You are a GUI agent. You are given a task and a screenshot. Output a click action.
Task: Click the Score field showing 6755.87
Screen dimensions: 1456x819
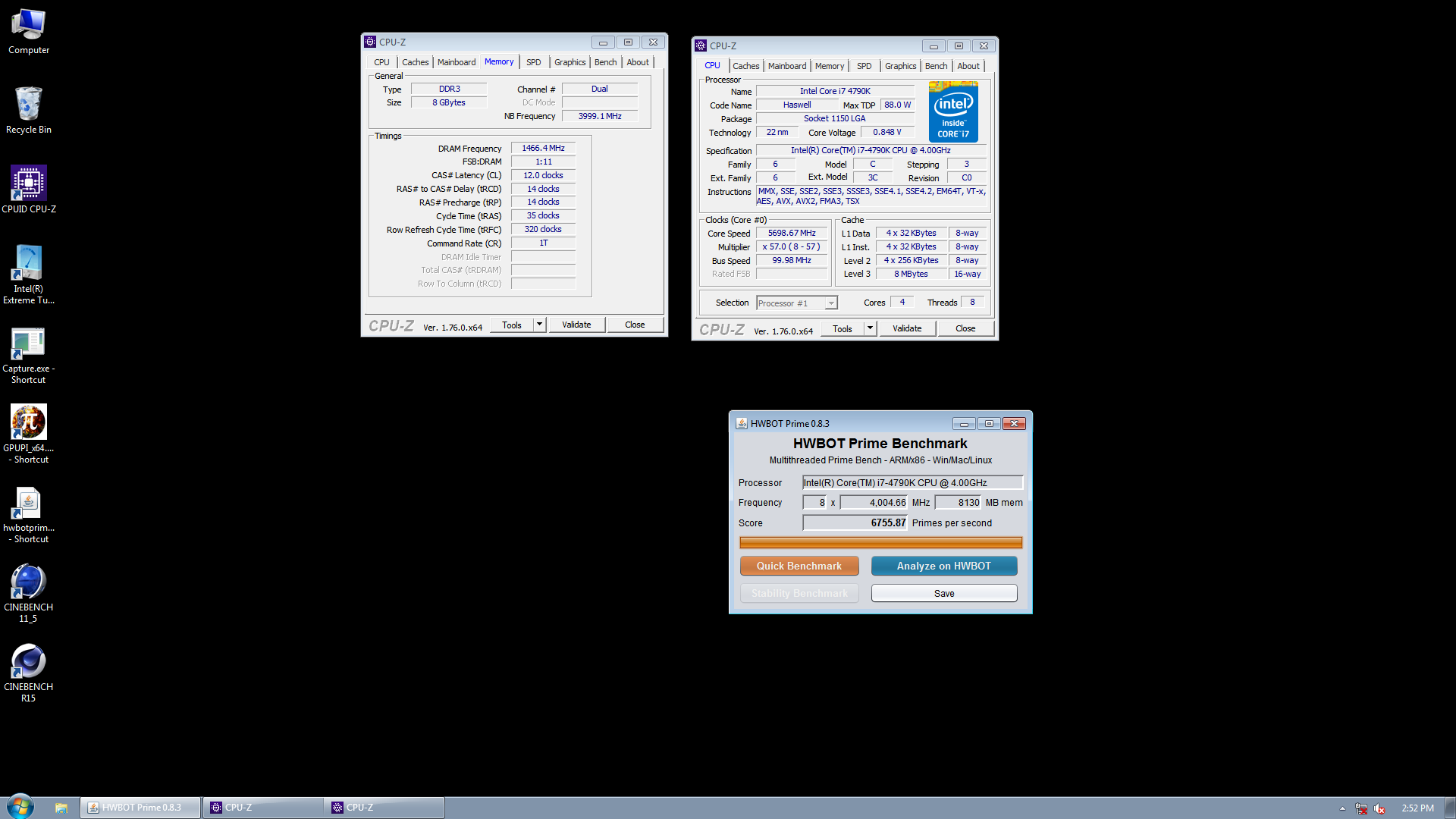click(855, 522)
